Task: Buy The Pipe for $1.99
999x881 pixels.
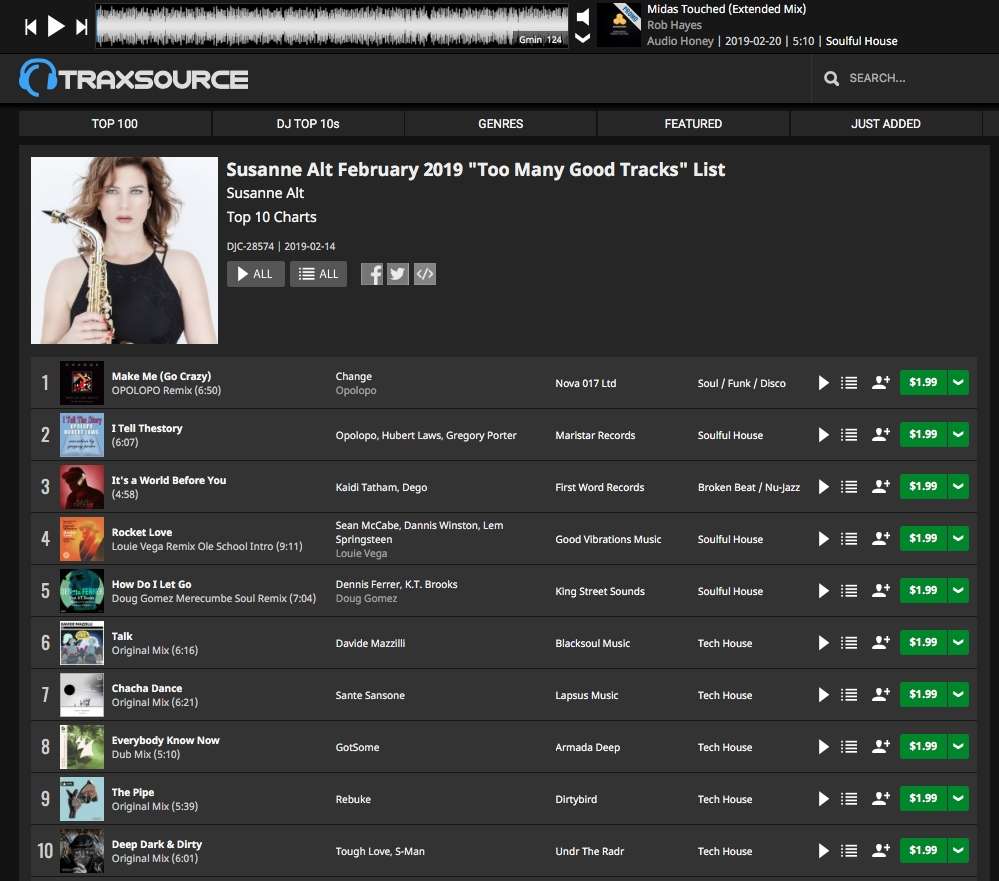Action: click(x=923, y=798)
